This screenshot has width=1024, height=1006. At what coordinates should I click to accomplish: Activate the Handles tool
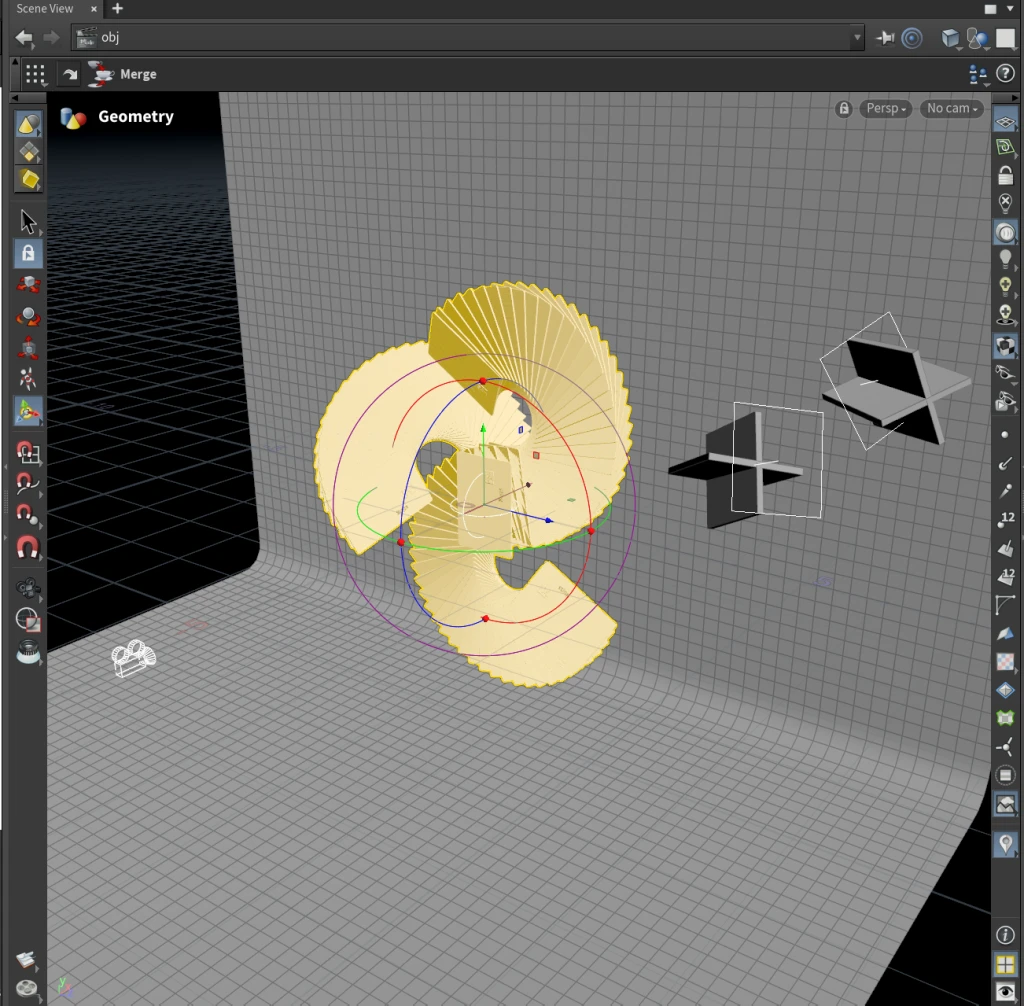pyautogui.click(x=28, y=411)
